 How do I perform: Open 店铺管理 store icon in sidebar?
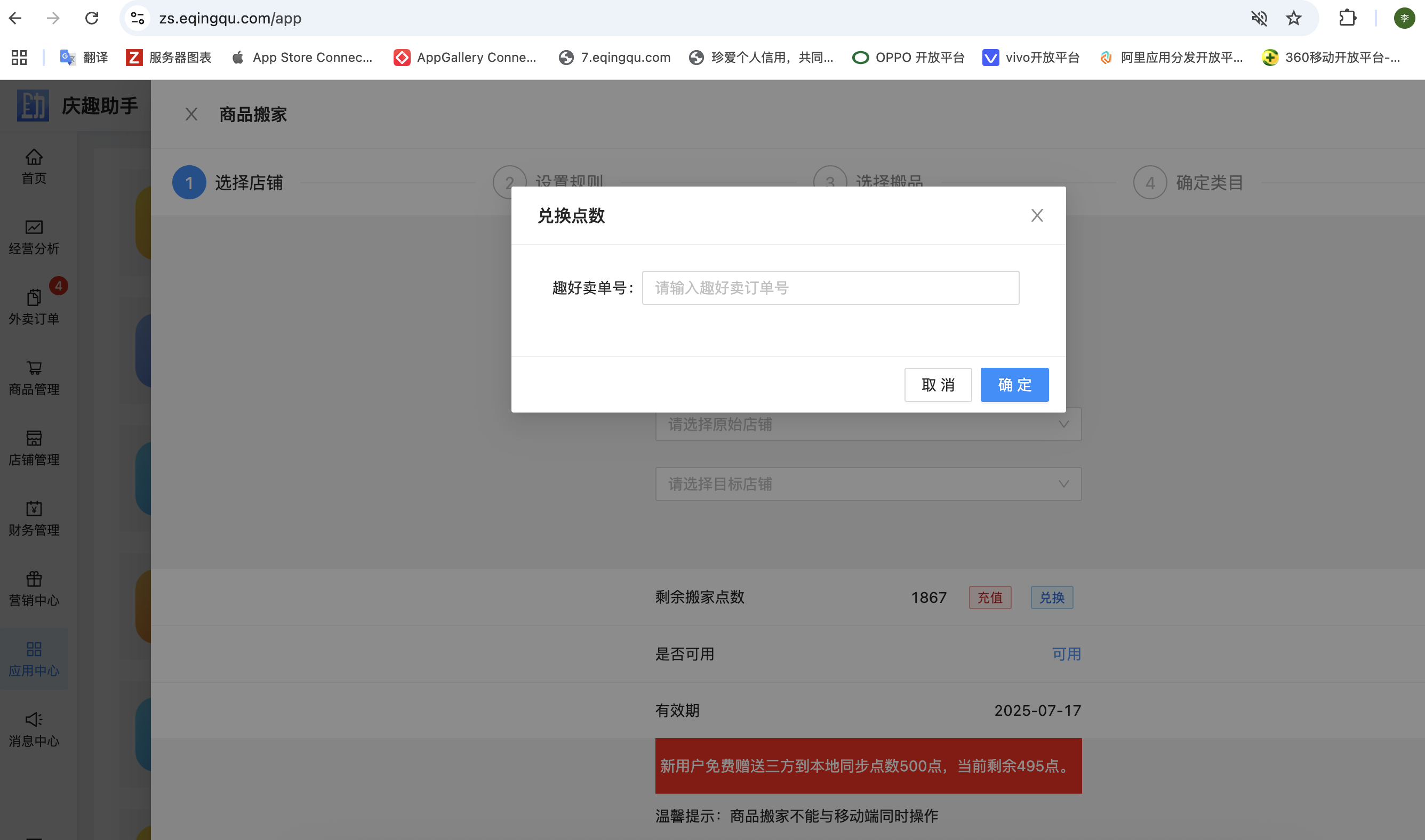point(34,438)
